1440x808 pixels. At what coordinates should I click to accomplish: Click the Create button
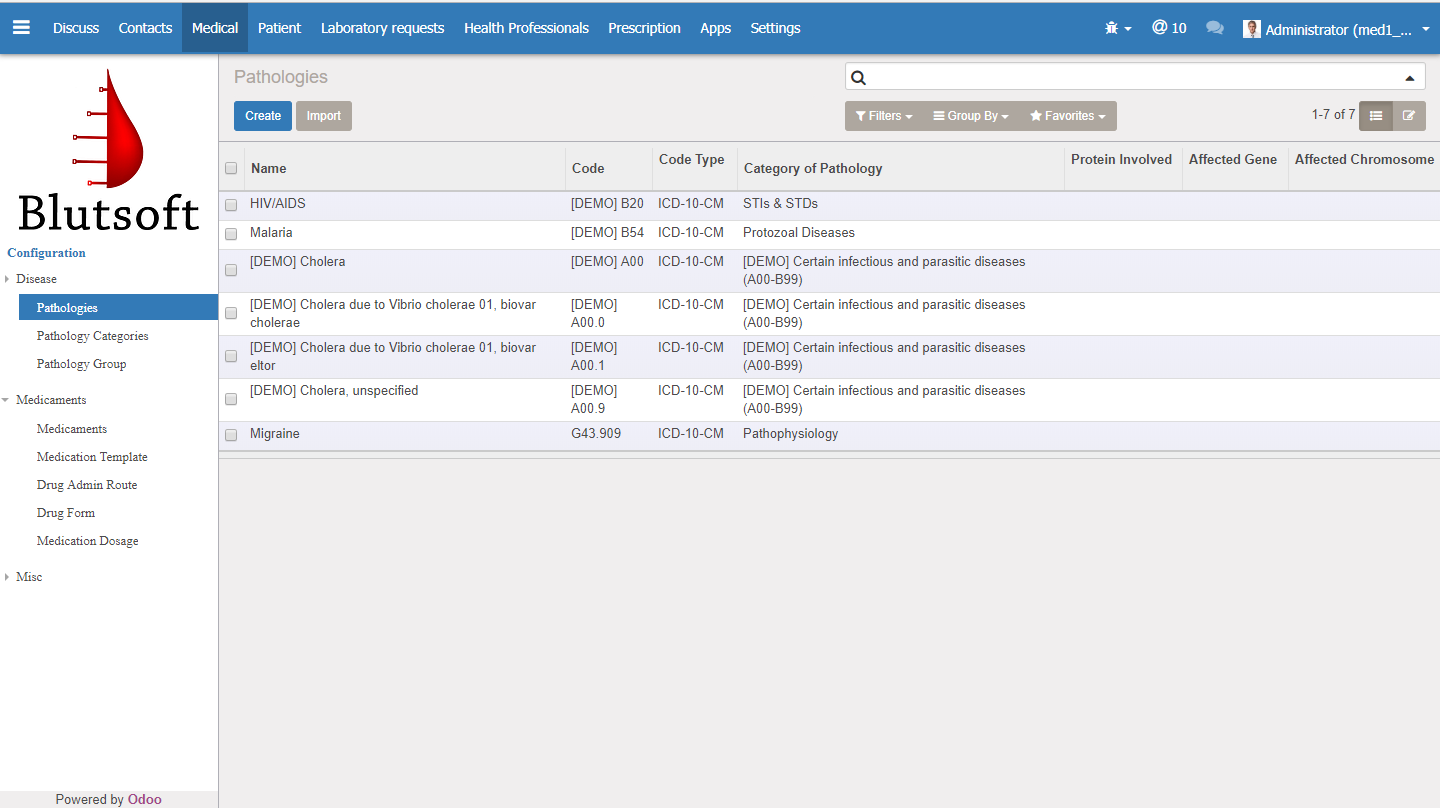point(263,116)
